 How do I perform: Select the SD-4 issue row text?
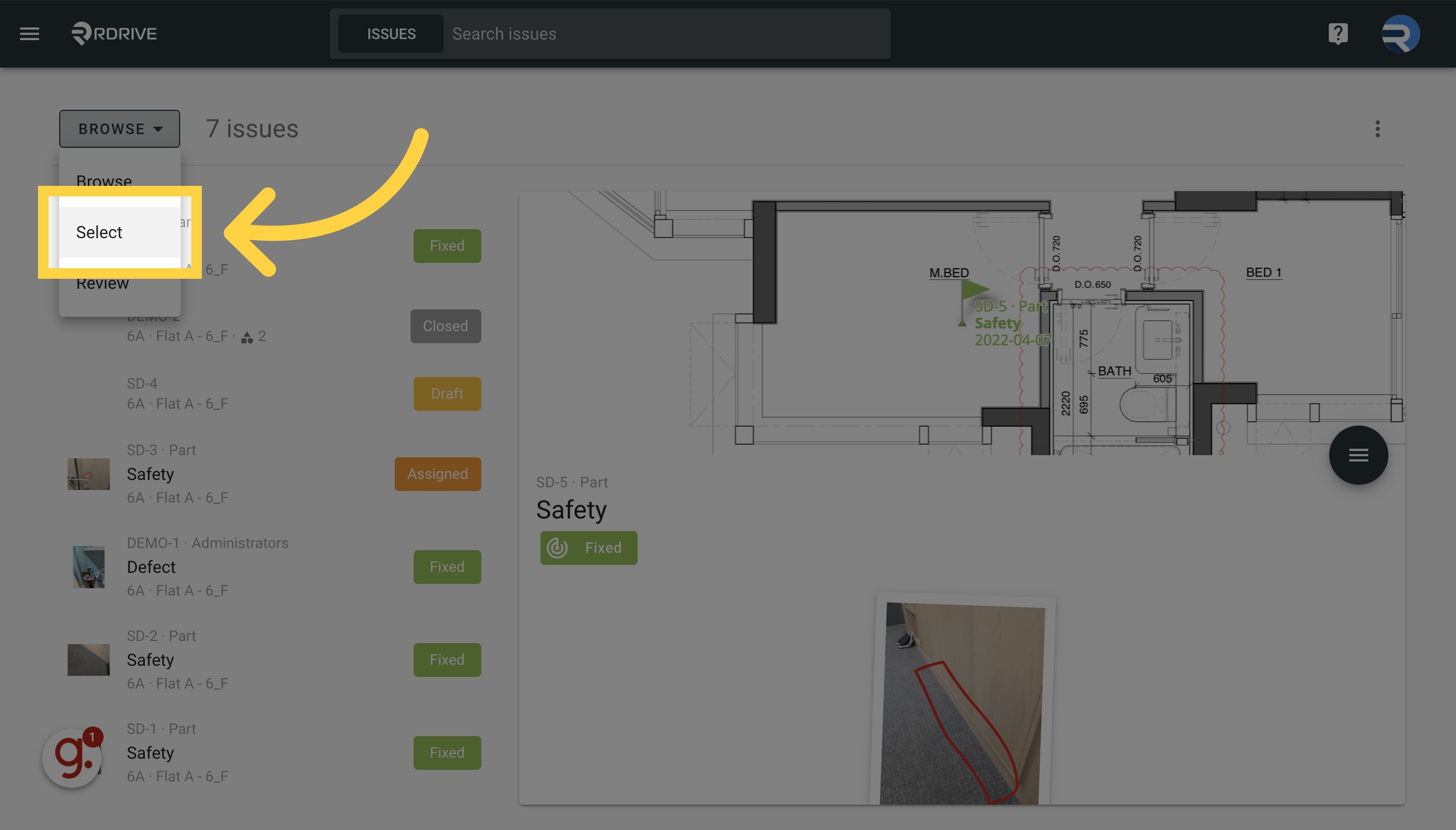(178, 393)
